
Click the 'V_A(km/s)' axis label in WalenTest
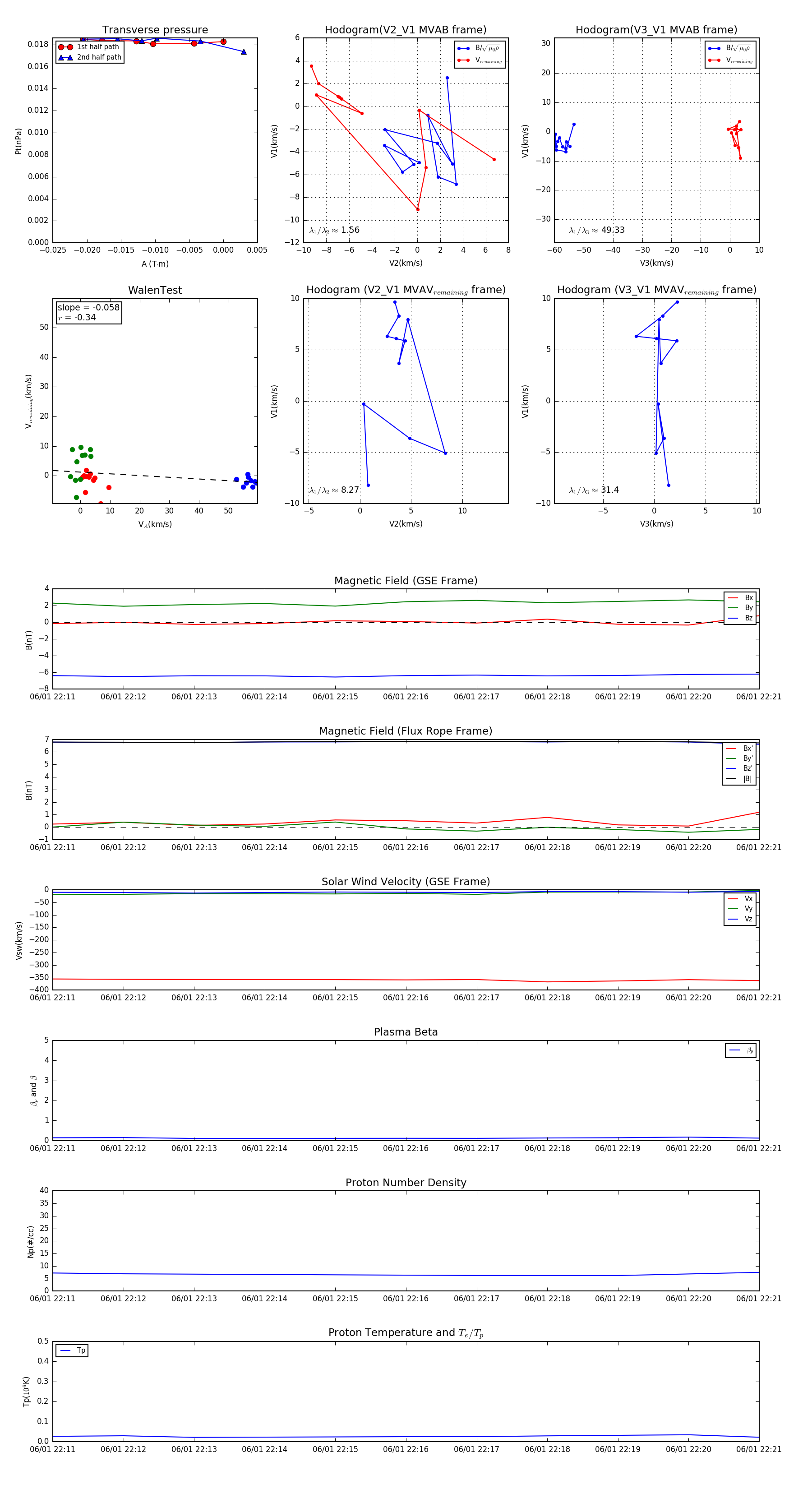155,524
